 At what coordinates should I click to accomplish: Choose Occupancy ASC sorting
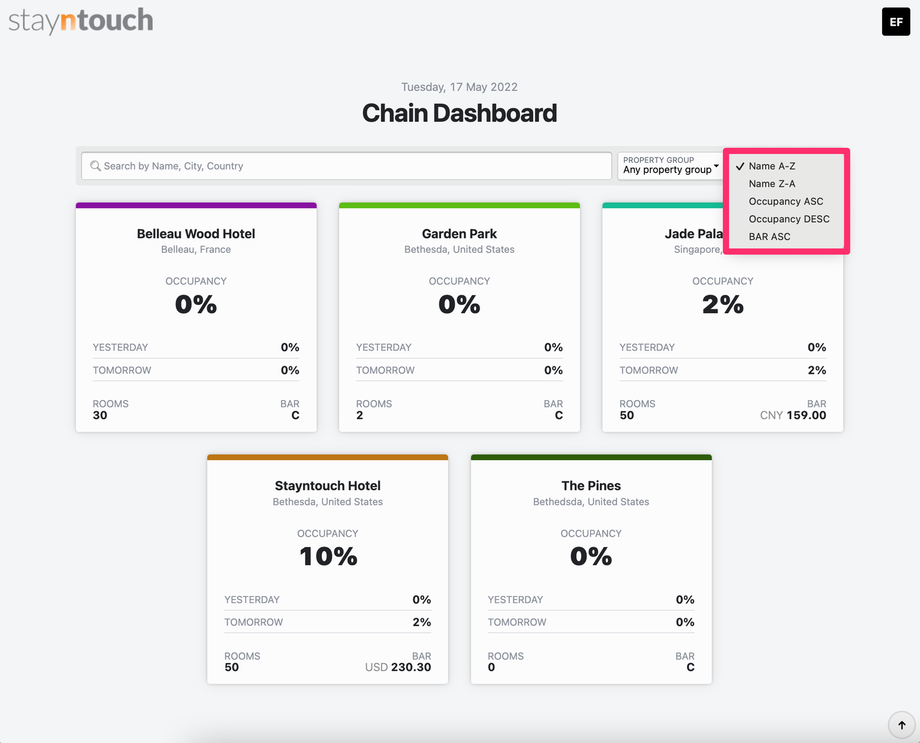[x=786, y=201]
